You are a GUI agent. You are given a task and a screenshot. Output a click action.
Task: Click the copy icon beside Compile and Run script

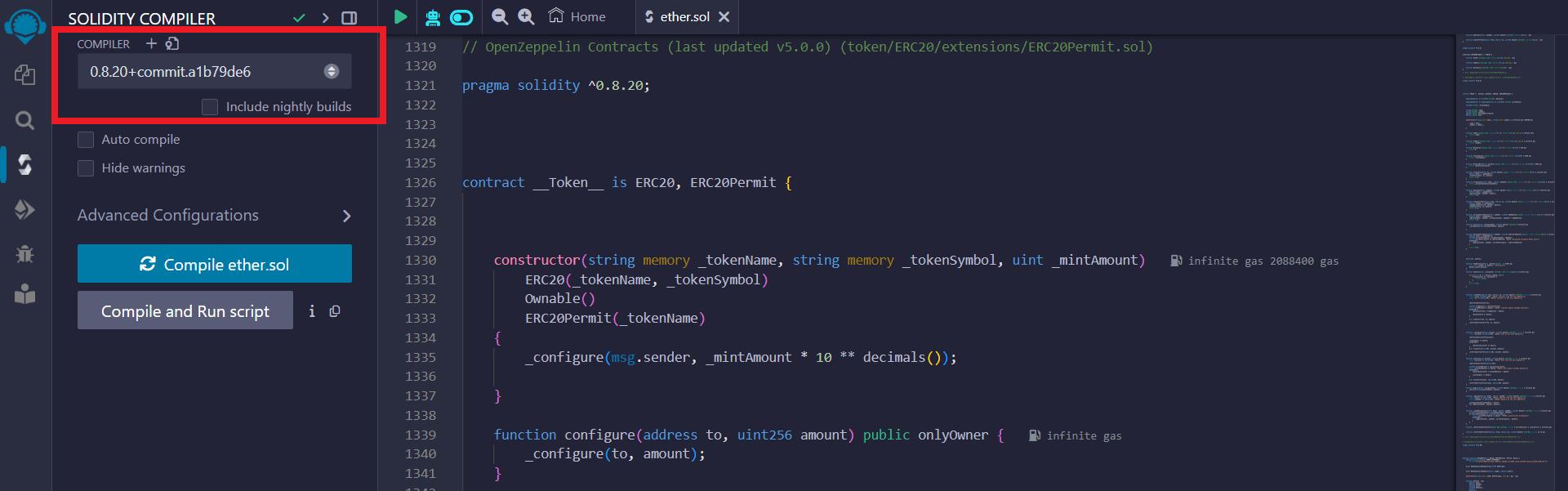click(x=335, y=311)
